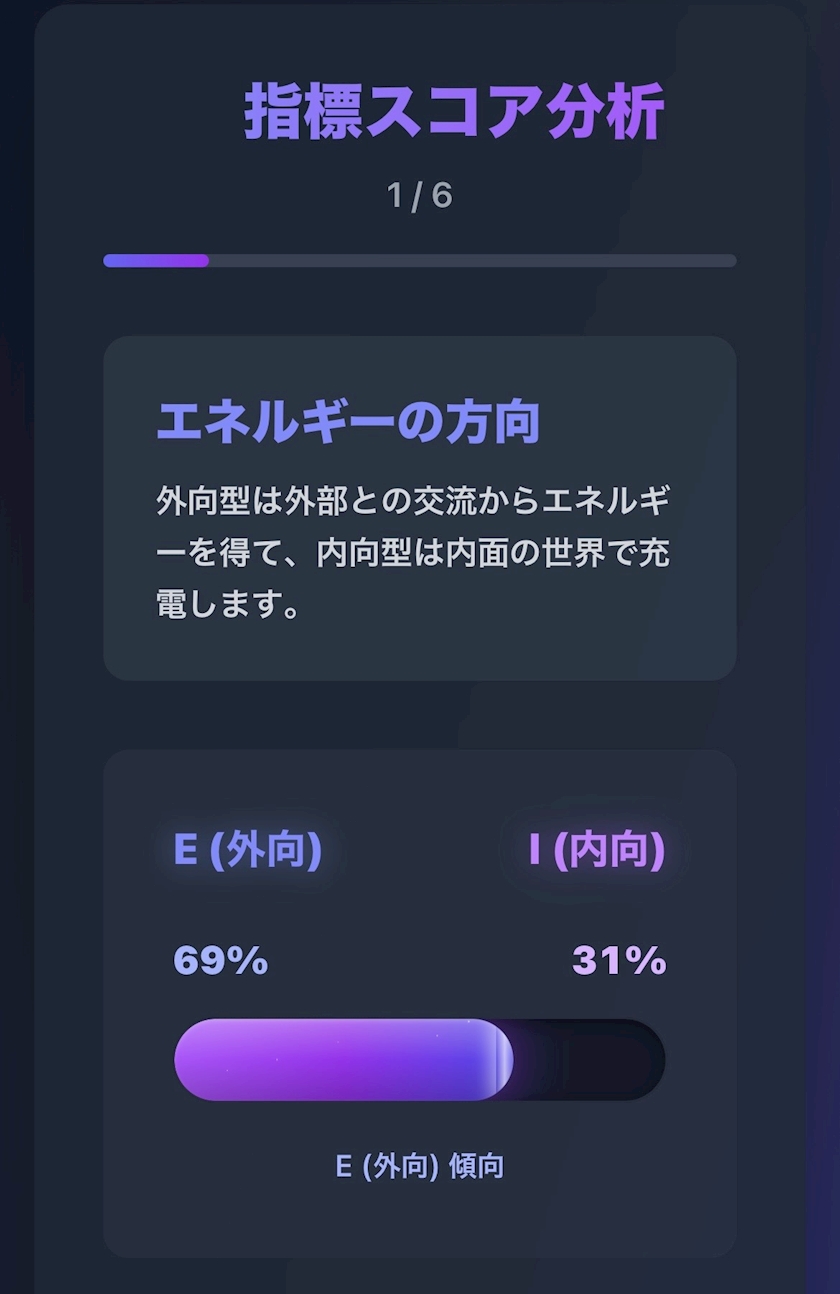Click the 69% score value
This screenshot has height=1294, width=840.
(x=221, y=961)
